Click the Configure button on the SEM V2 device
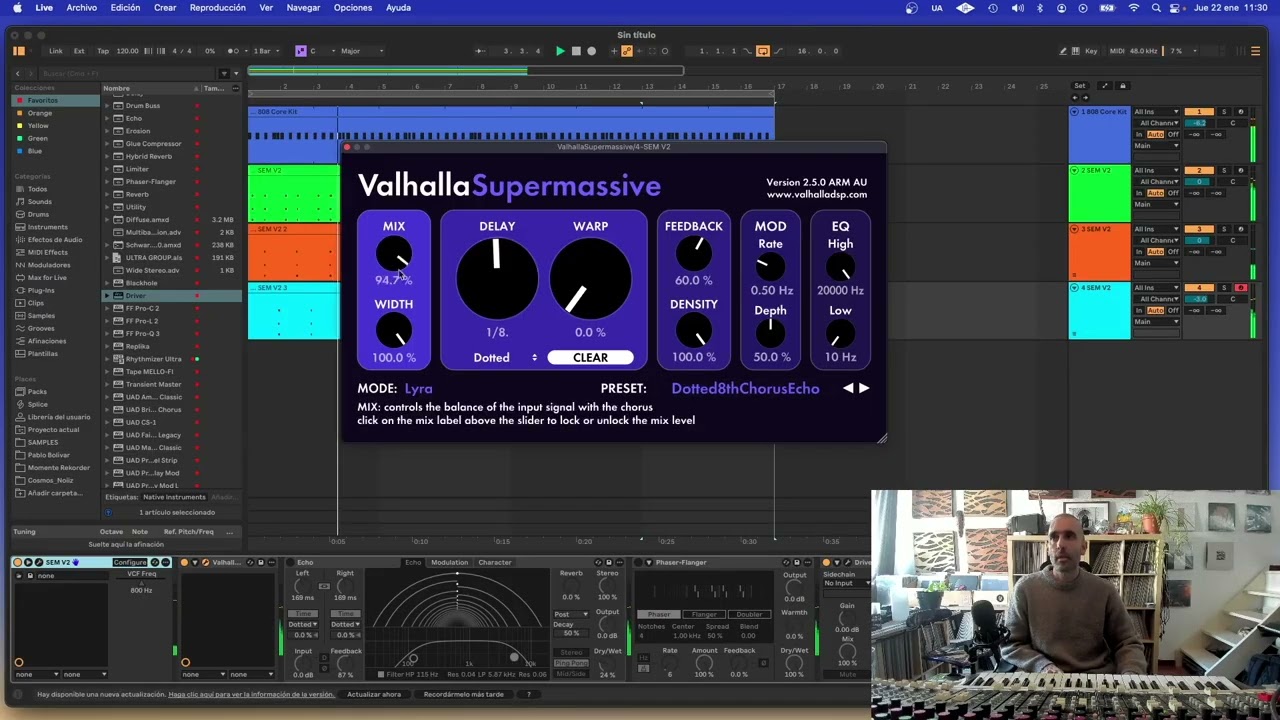1280x720 pixels. [x=129, y=562]
